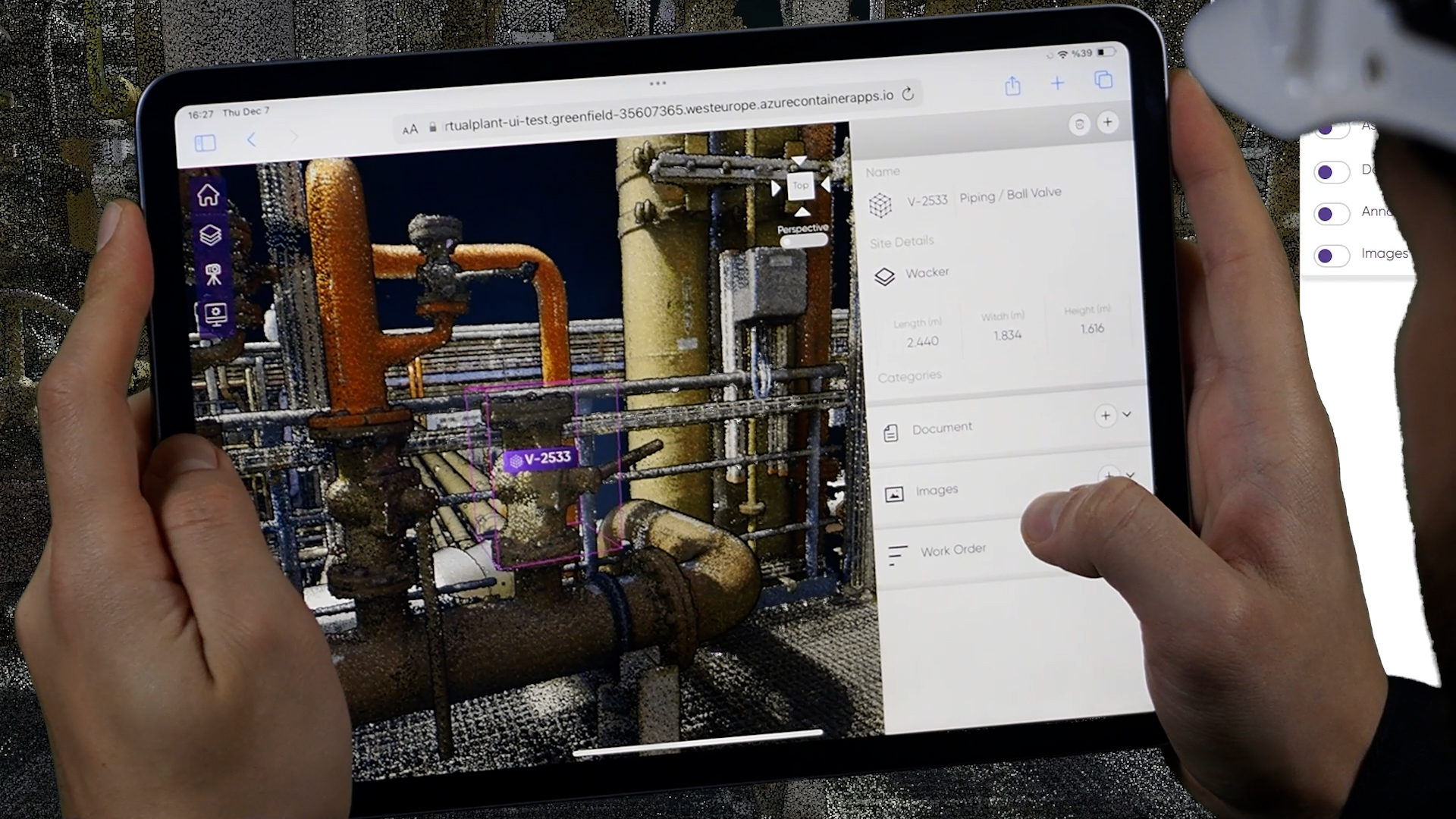The height and width of the screenshot is (819, 1456).
Task: Tap the battery status indicator
Action: [x=1106, y=52]
